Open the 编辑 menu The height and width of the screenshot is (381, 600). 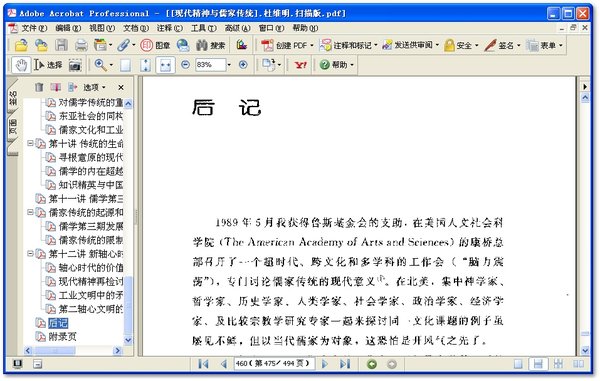(68, 28)
